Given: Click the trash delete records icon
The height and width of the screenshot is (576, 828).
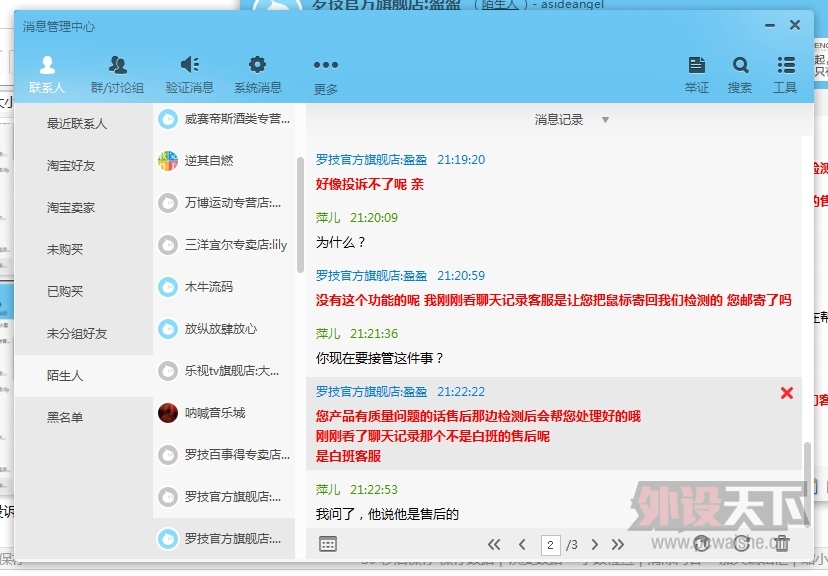Looking at the screenshot, I should [782, 543].
